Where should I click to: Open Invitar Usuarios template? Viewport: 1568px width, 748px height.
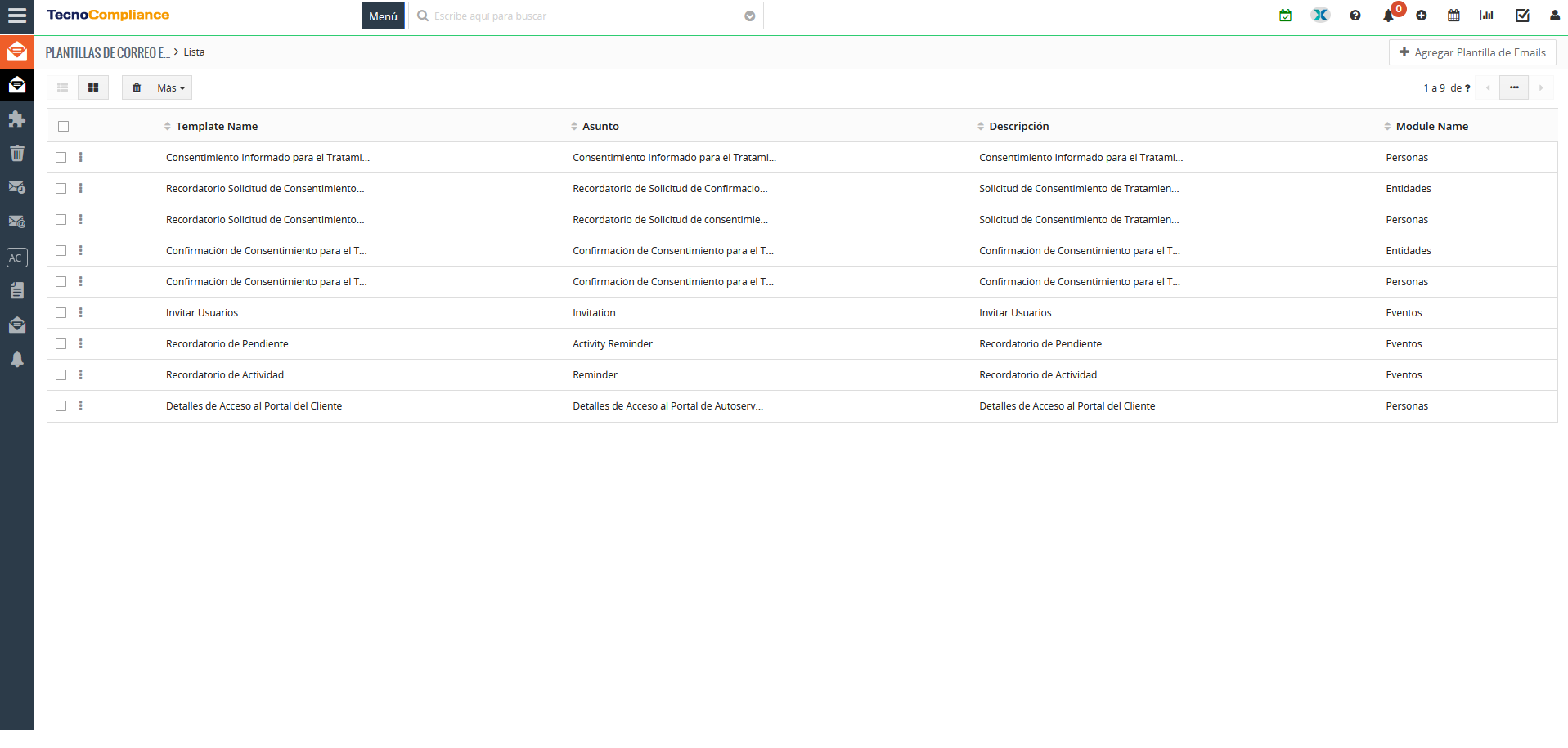[202, 313]
